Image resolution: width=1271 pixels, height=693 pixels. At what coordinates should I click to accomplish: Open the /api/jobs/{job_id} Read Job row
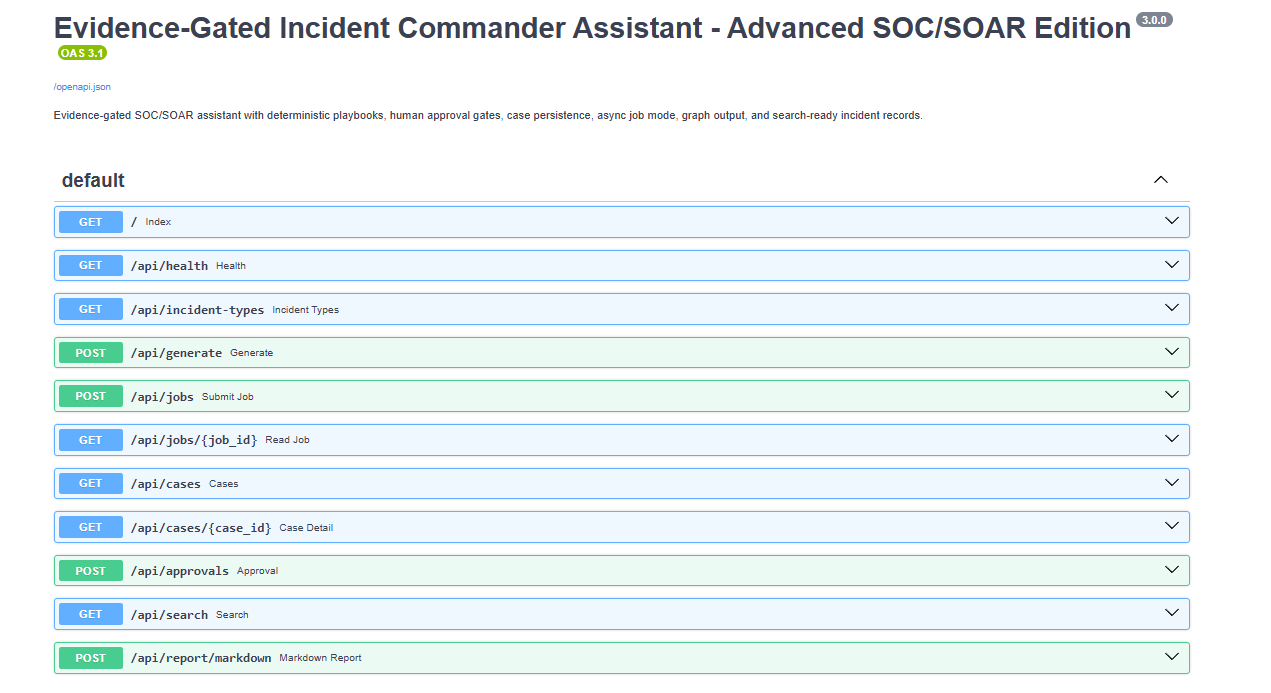point(622,440)
